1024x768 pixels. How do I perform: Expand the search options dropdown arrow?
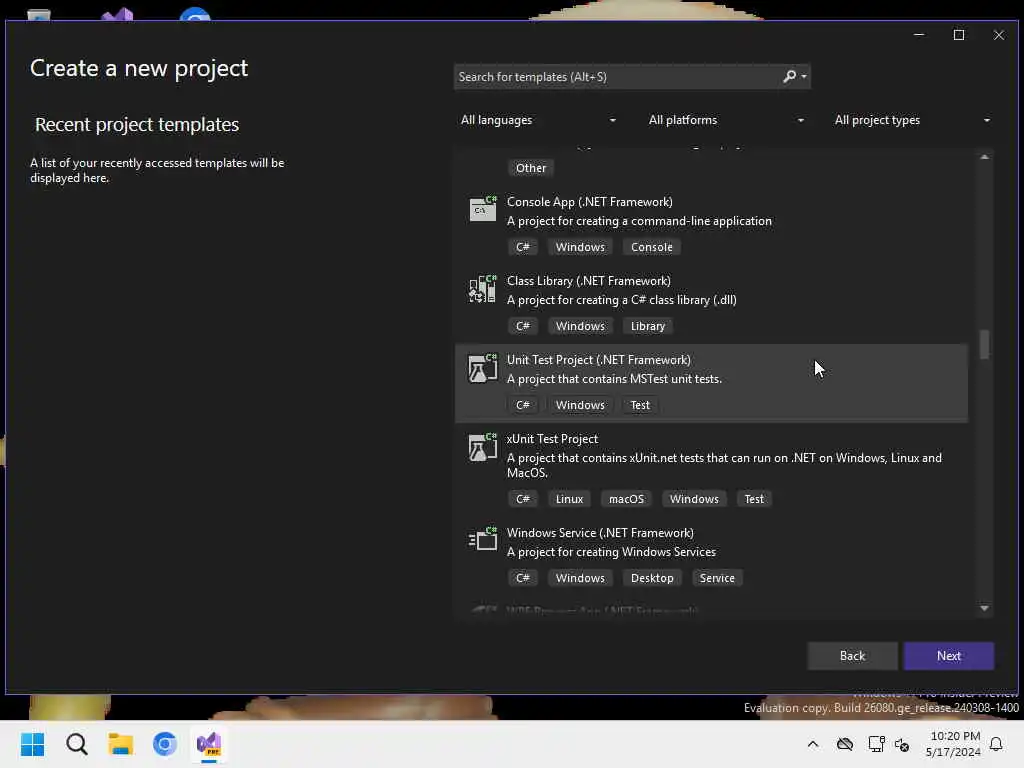coord(804,76)
